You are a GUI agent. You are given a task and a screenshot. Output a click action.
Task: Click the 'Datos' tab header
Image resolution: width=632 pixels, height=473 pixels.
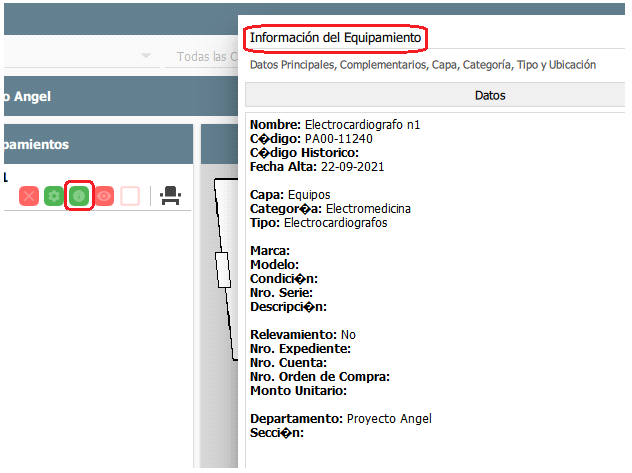pos(489,96)
